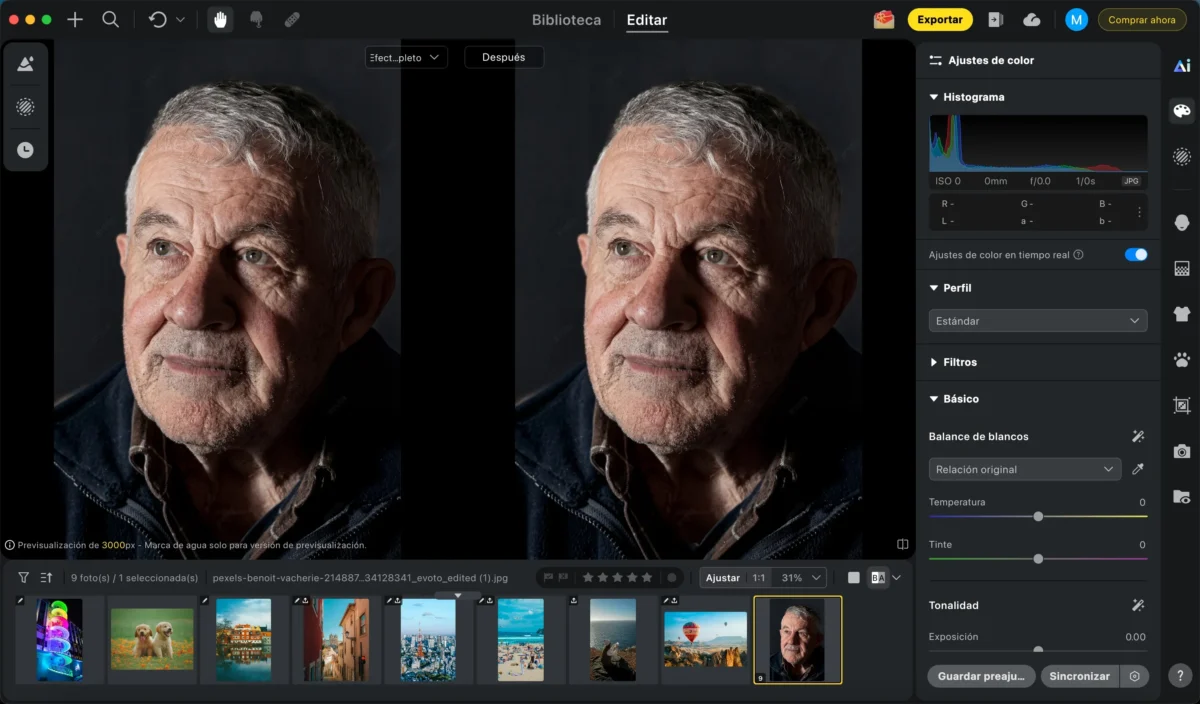The image size is (1200, 704).
Task: Toggle Ajustes de color en tiempo real
Action: [1135, 255]
